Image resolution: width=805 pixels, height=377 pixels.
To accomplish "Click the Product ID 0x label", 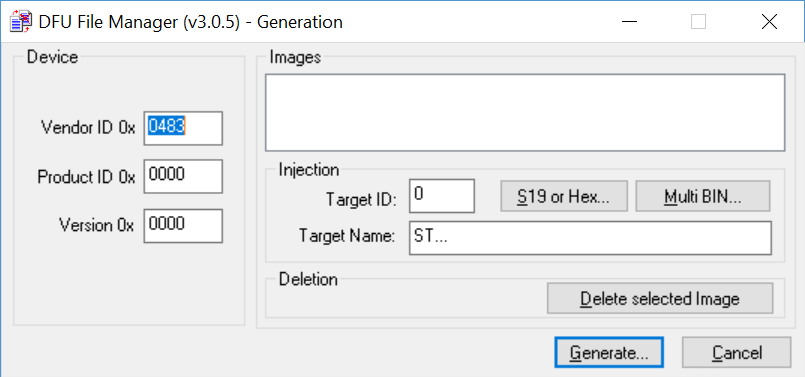I will tap(86, 177).
